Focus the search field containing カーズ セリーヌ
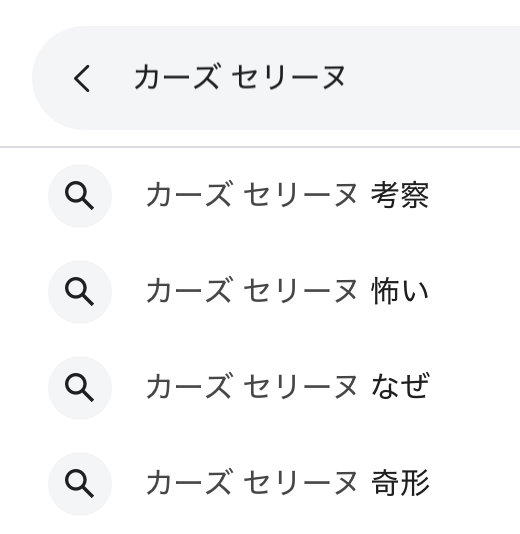Screen dimensions: 520x534 click(x=276, y=78)
